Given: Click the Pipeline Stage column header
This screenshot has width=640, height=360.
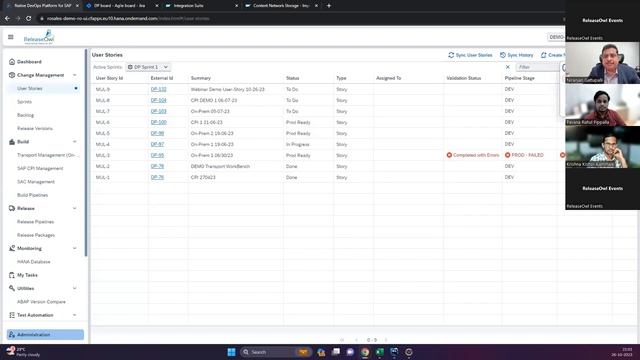Looking at the screenshot, I should (x=520, y=78).
